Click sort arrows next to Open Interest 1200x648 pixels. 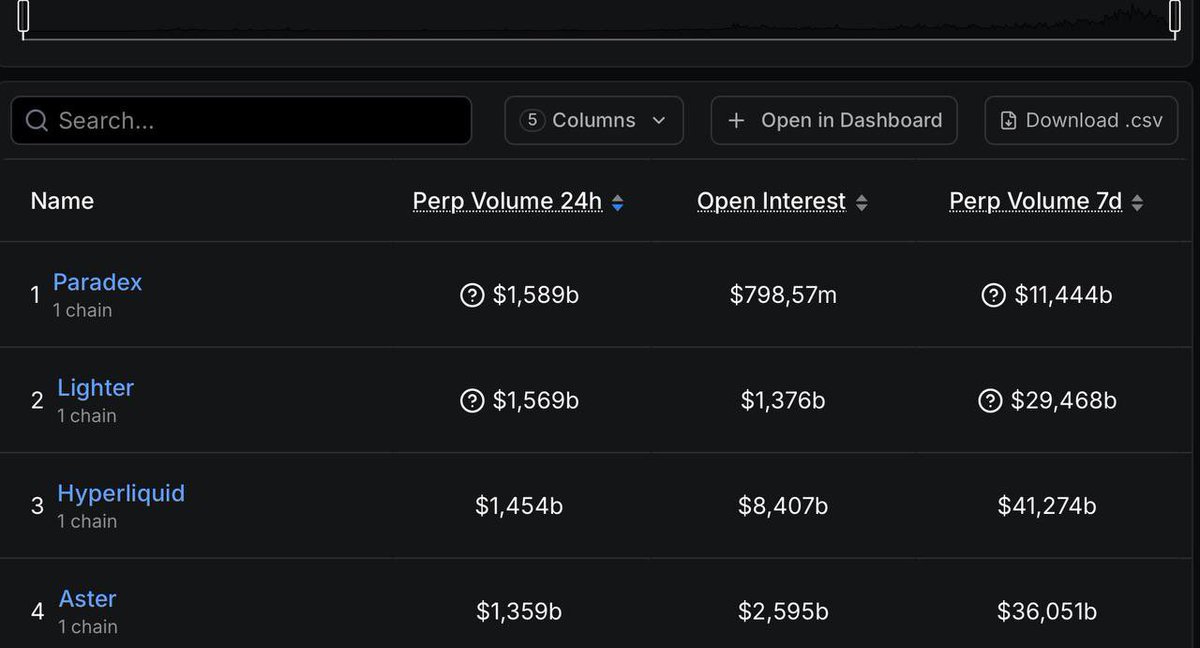coord(861,203)
